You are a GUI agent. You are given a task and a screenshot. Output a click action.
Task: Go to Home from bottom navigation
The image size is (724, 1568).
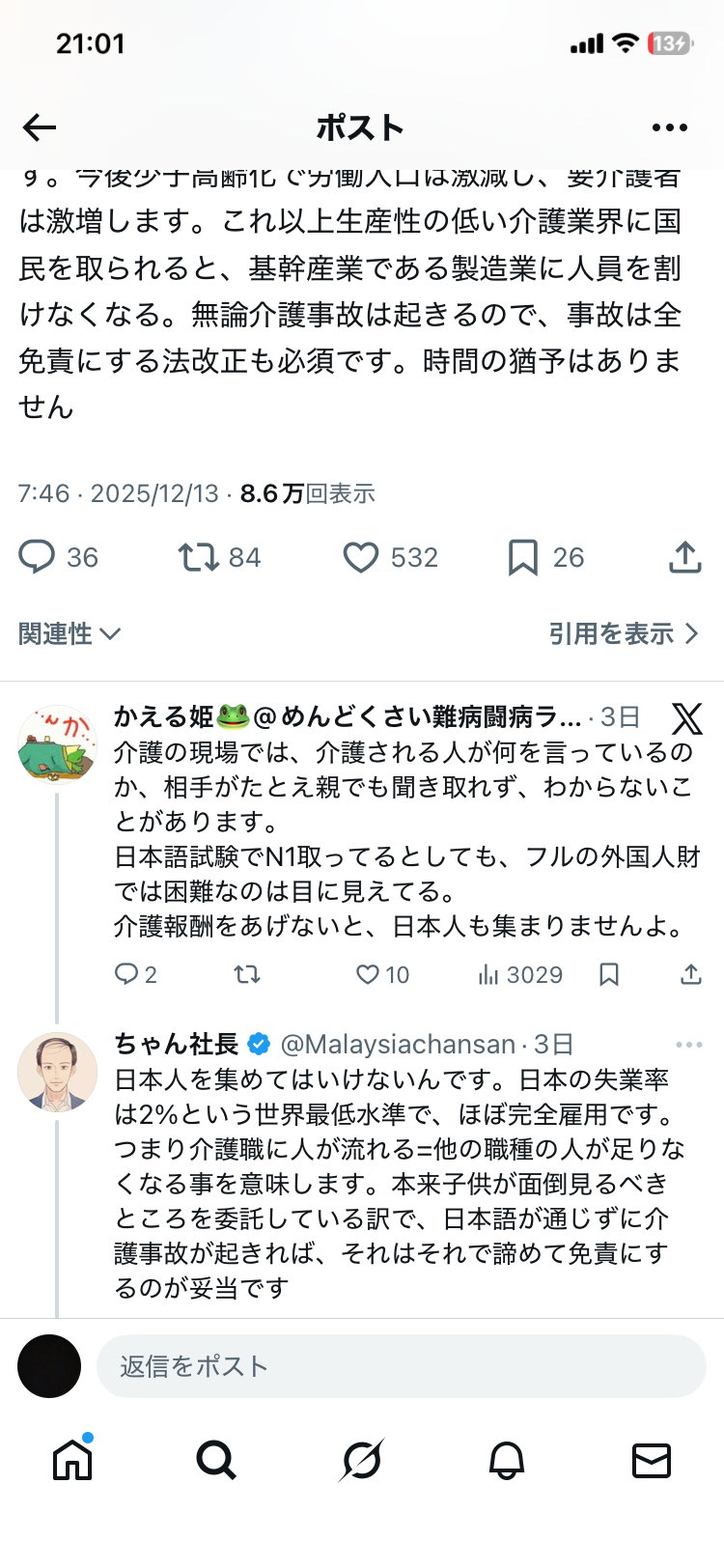[71, 1461]
